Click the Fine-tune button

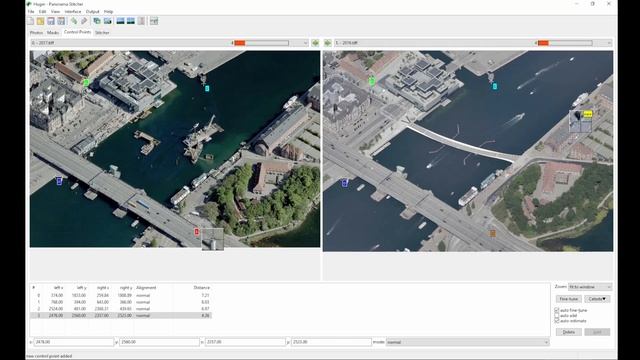[x=569, y=299]
